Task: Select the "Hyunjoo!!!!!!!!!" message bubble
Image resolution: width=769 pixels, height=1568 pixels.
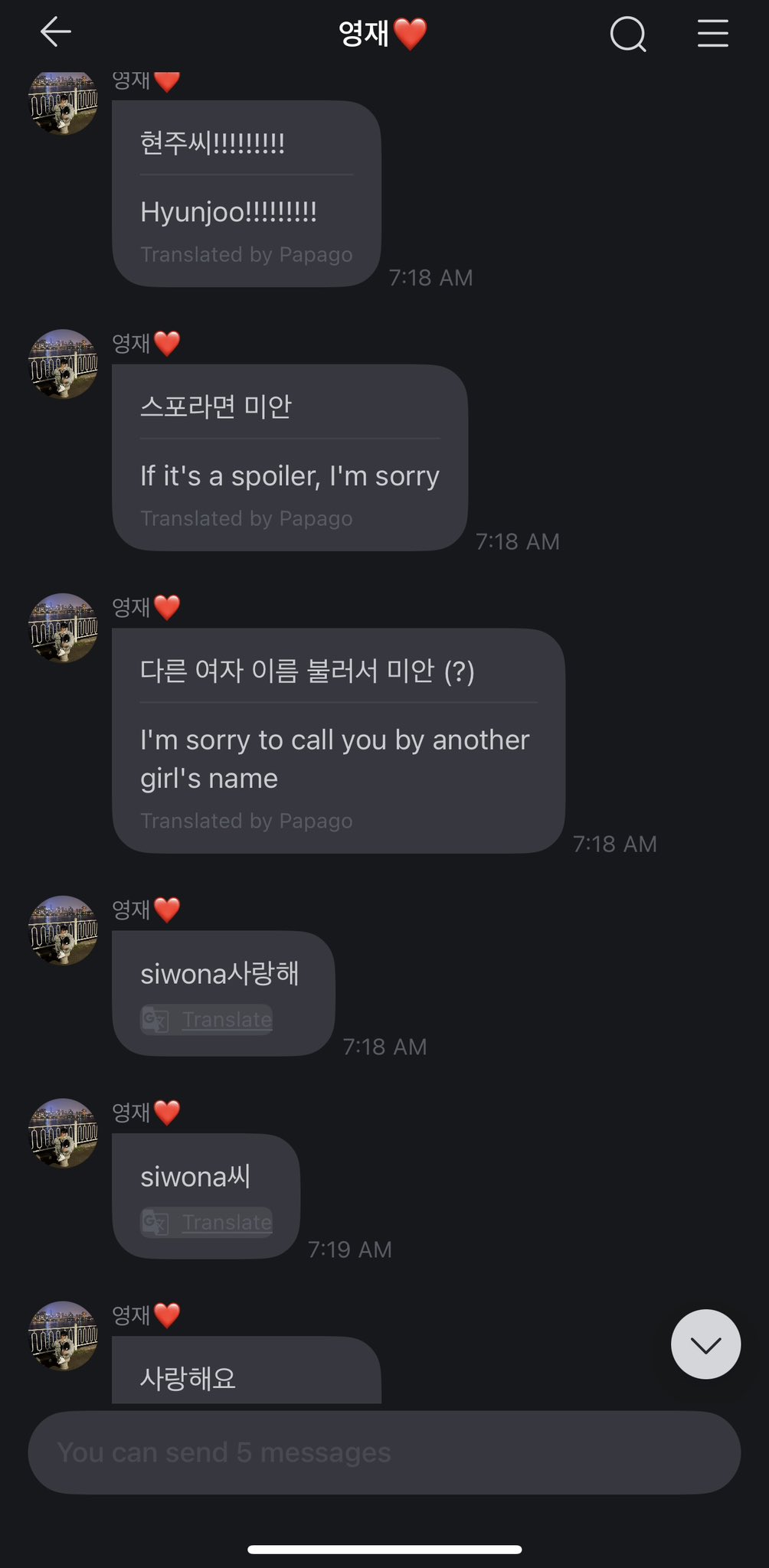Action: click(x=246, y=194)
